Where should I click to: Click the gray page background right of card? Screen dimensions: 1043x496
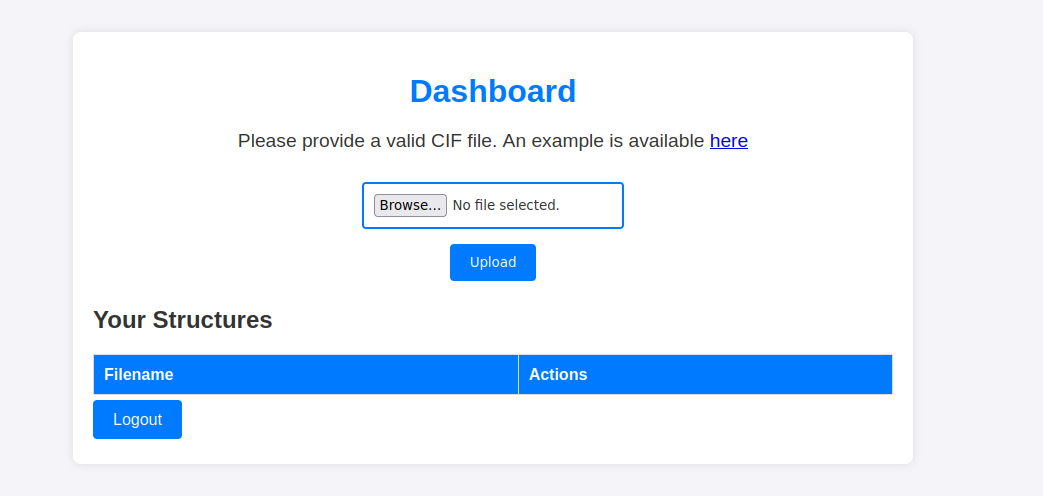click(975, 250)
